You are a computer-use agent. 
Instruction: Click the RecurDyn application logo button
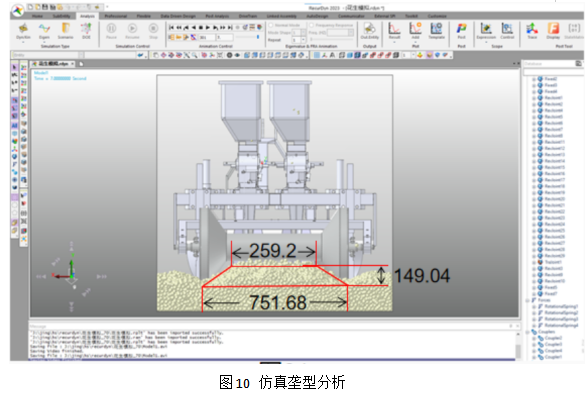click(x=18, y=10)
